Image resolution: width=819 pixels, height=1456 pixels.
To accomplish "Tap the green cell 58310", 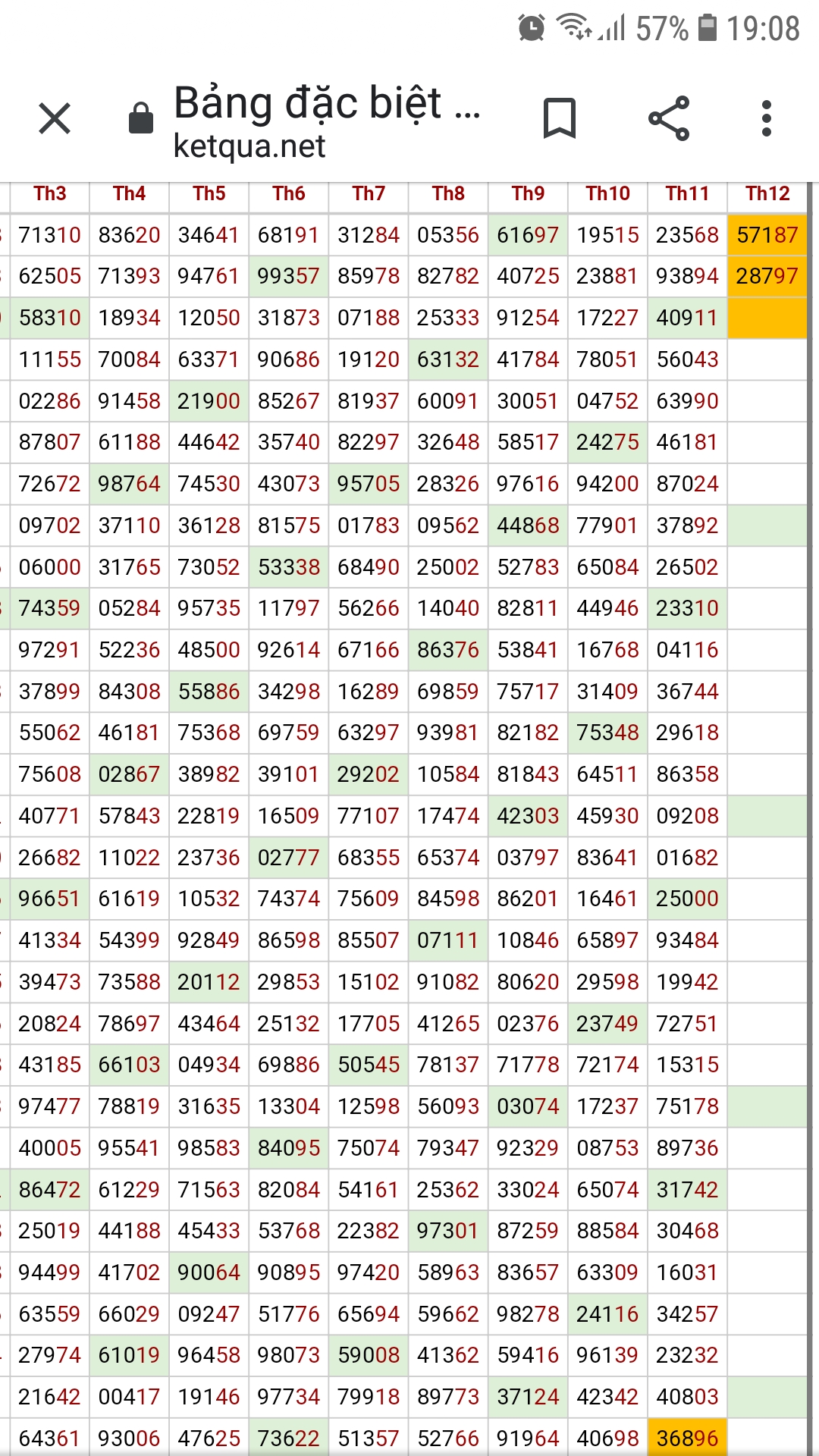I will tap(50, 318).
